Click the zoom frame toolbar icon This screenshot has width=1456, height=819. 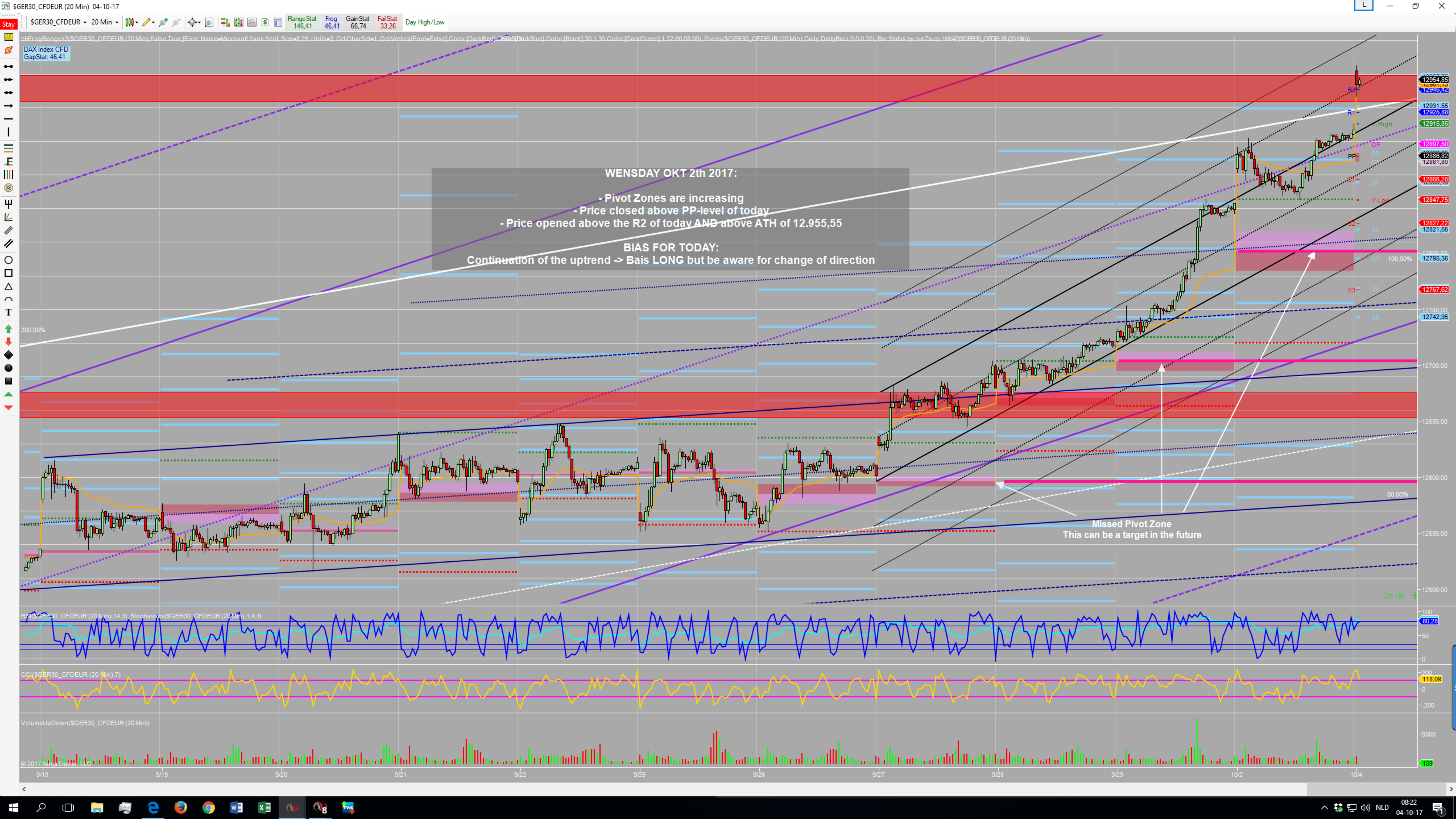[x=209, y=22]
